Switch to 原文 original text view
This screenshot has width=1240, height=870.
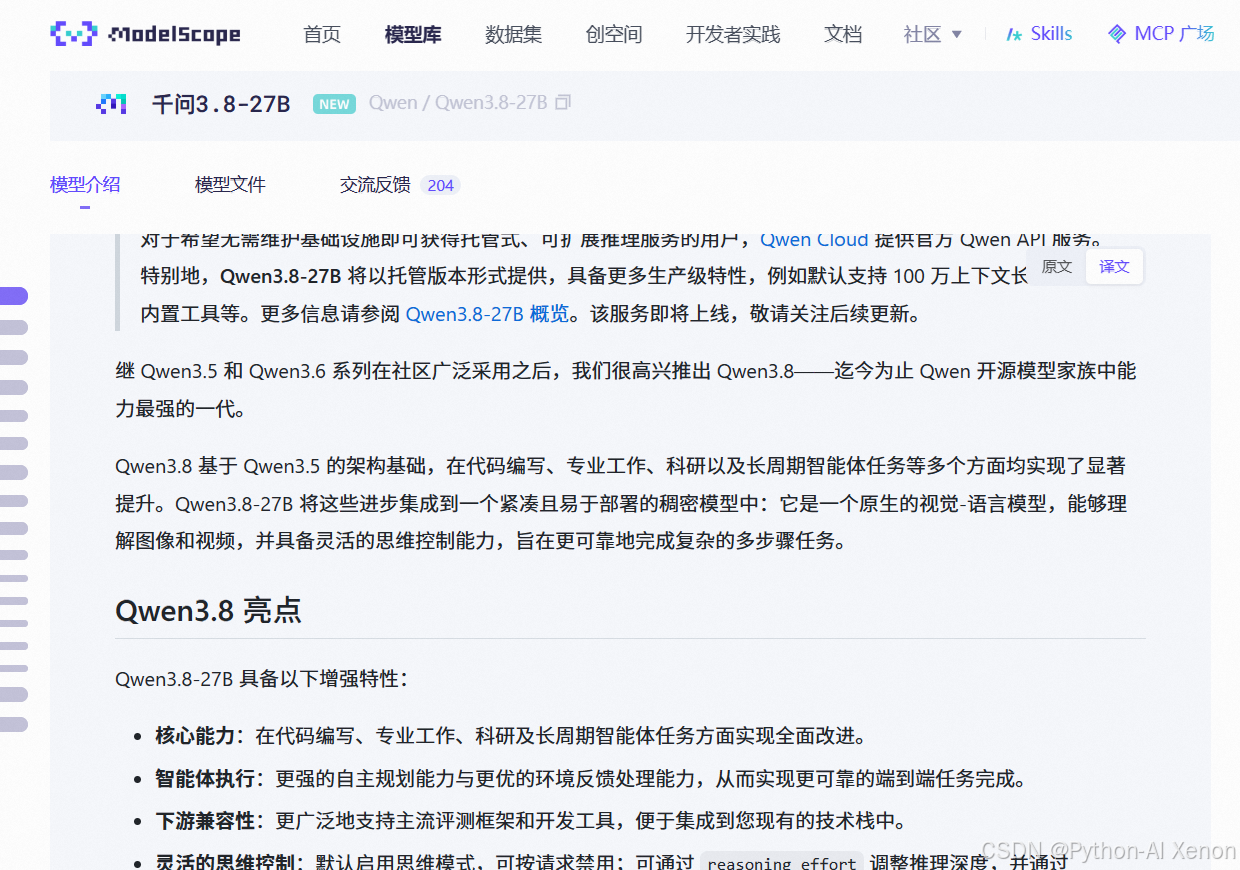pos(1057,267)
